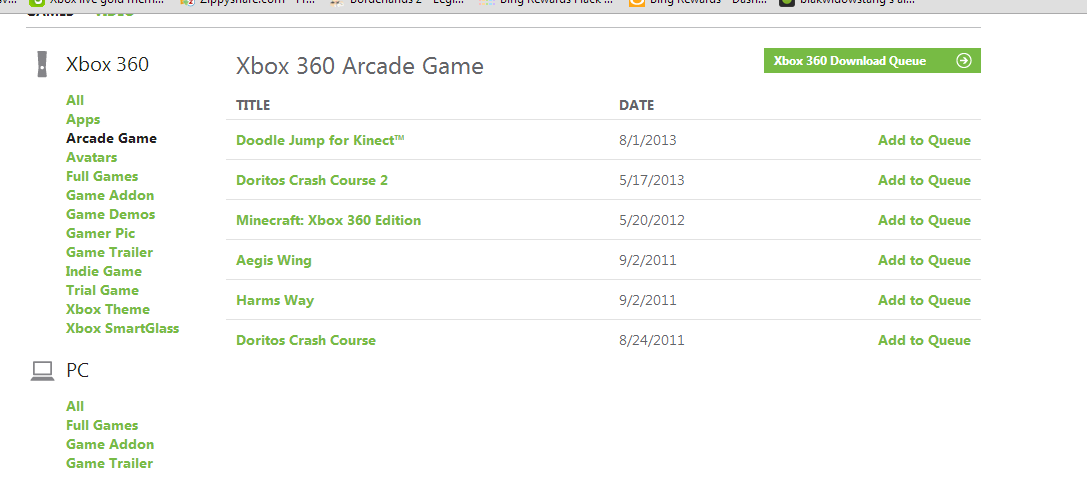
Task: Open the Aegis Wing game link
Action: 274,261
